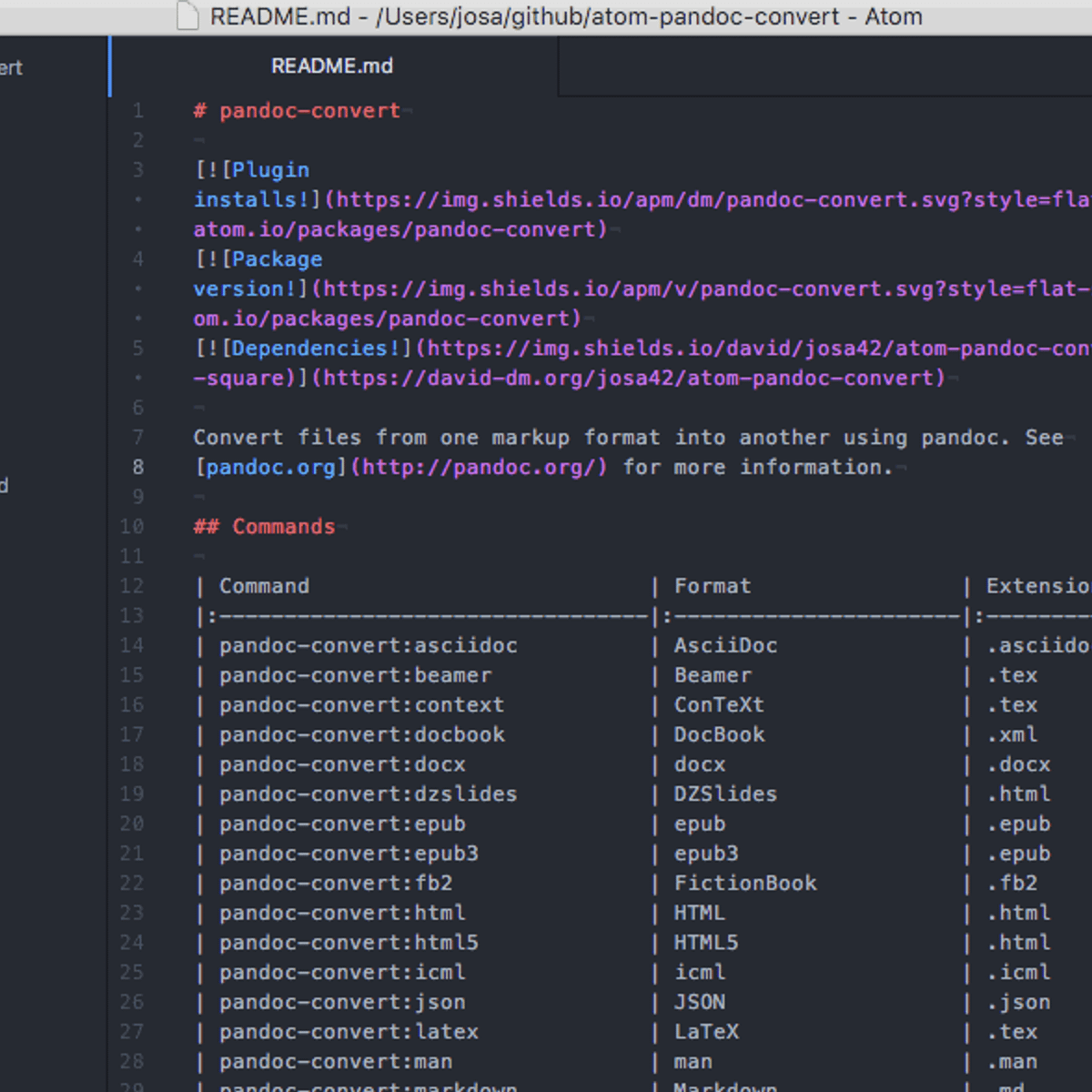The image size is (1092, 1092).
Task: Click the pandoc-convert:dzslides command text
Action: pyautogui.click(x=368, y=794)
